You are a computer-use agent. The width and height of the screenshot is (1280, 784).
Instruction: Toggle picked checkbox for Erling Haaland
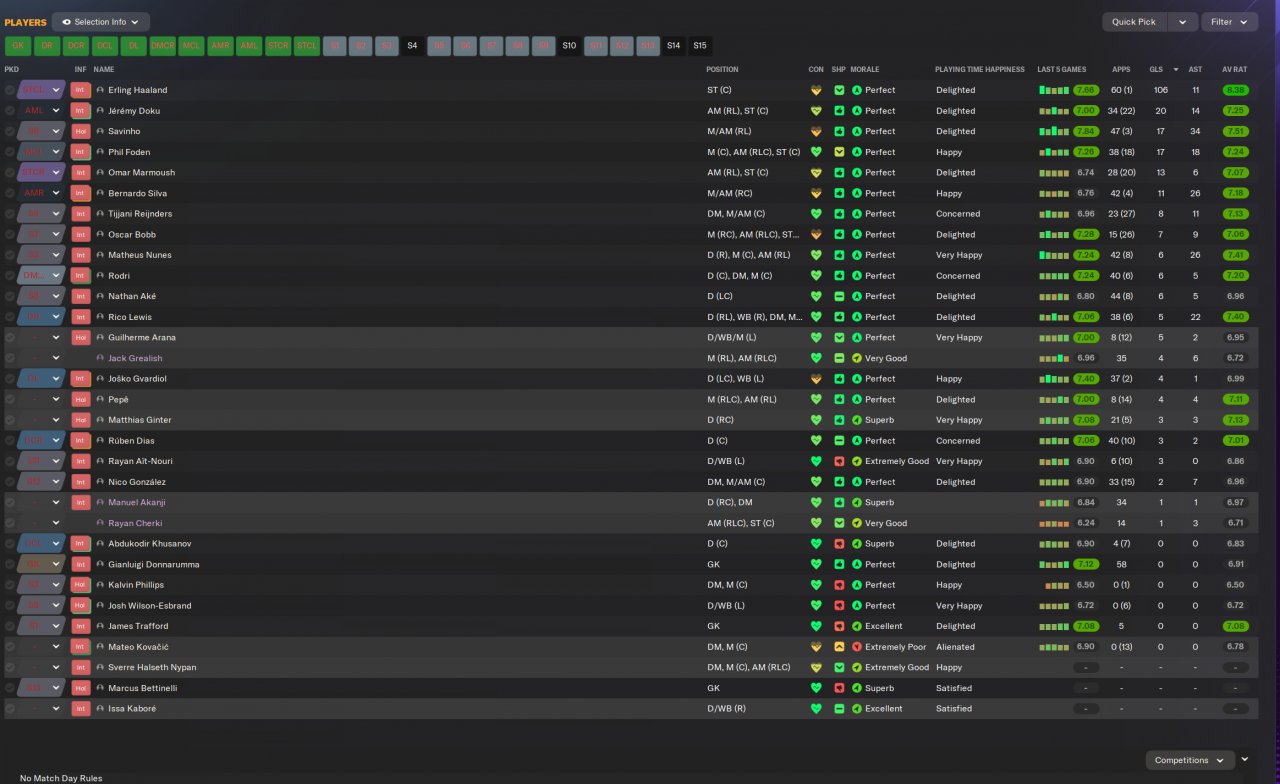tap(10, 90)
